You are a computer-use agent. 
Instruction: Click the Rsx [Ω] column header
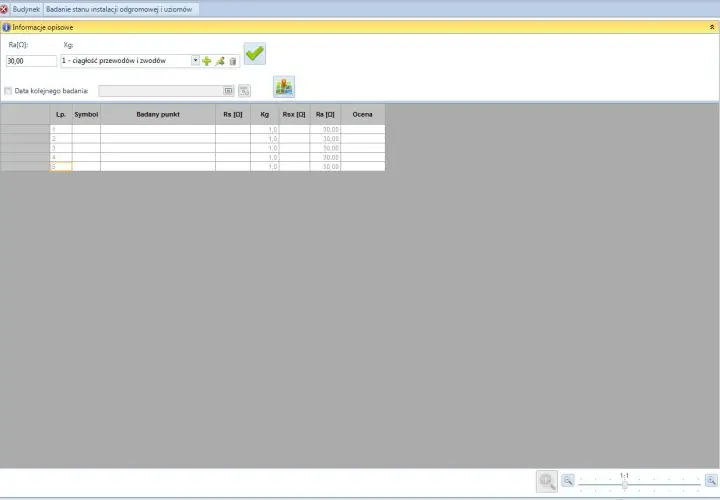[x=294, y=114]
